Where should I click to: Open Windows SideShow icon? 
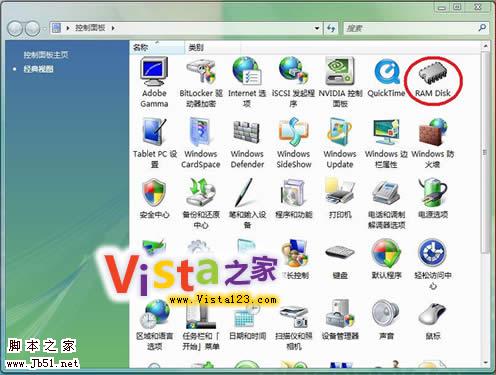293,132
